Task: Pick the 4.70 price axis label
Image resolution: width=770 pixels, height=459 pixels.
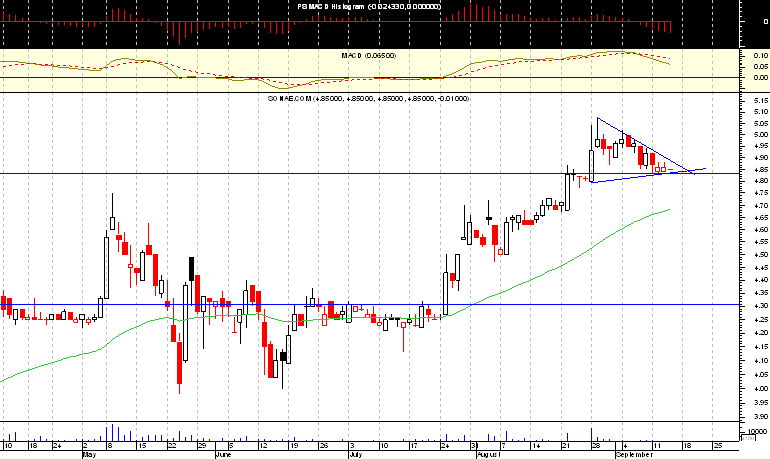Action: pyautogui.click(x=761, y=206)
